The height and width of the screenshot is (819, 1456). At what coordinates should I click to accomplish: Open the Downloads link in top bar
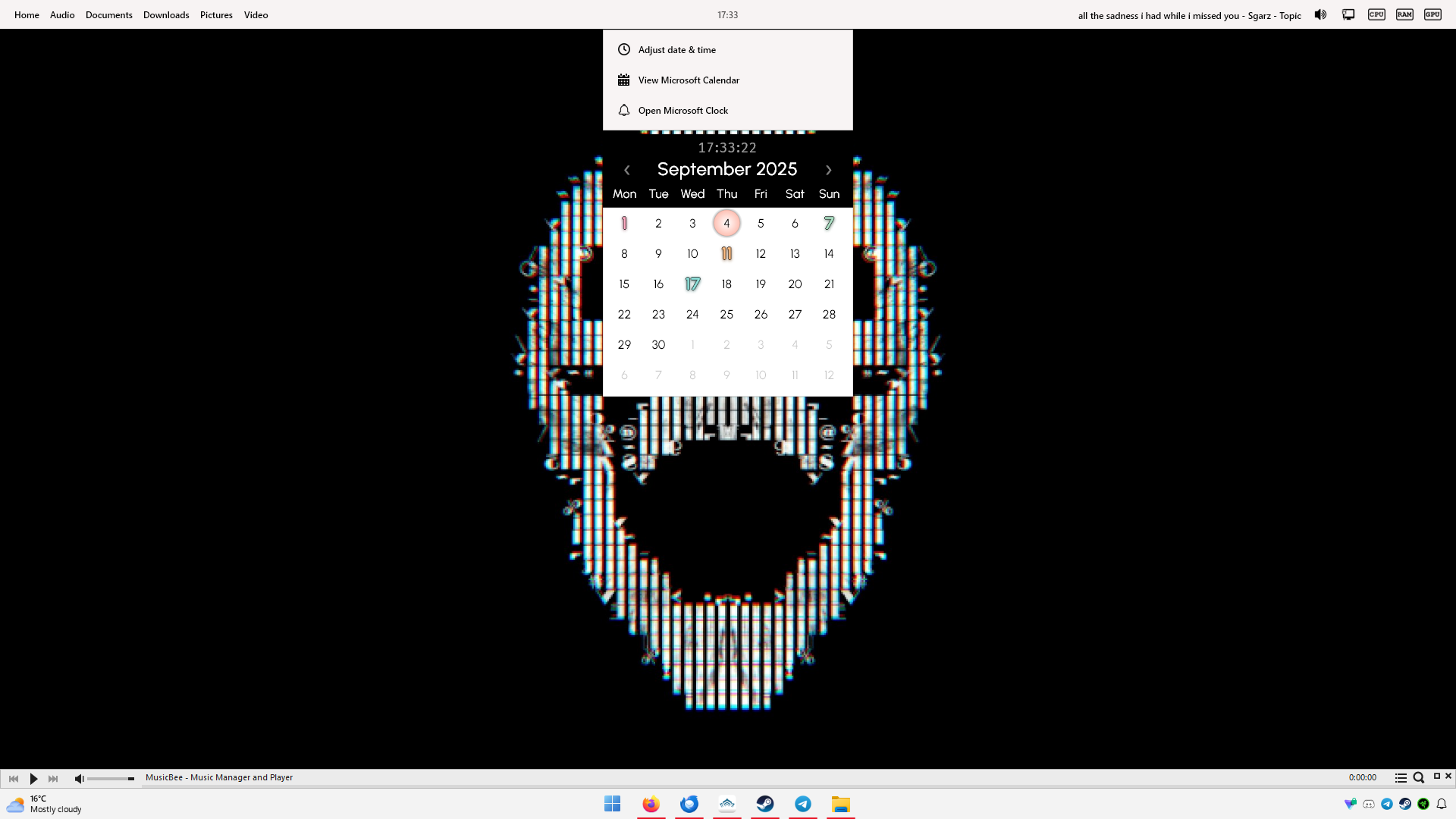[x=166, y=15]
